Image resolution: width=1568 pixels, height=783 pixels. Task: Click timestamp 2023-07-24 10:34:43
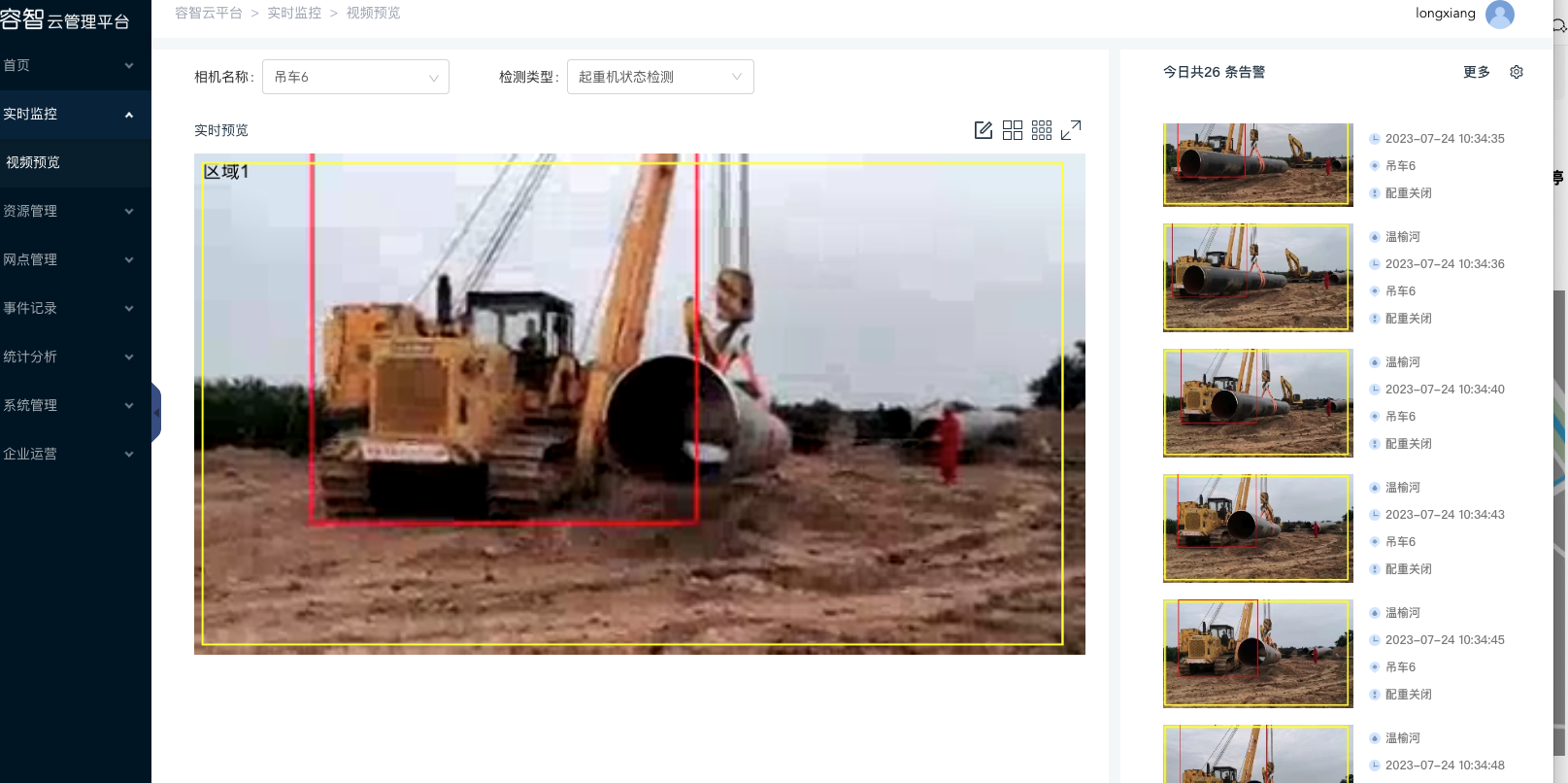[1445, 515]
